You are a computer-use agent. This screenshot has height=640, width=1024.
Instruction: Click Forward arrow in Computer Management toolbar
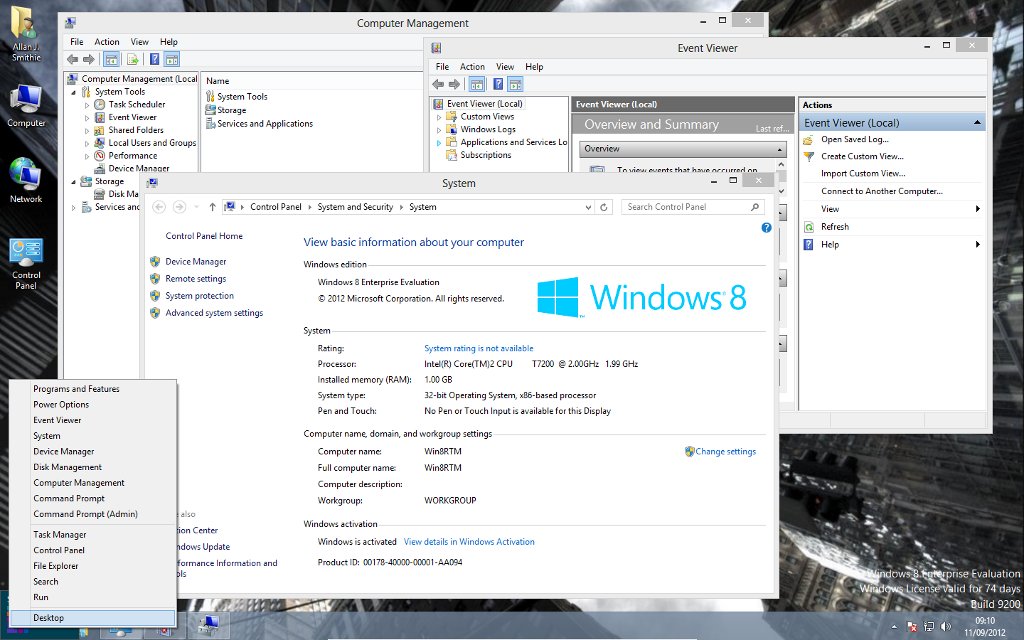click(x=89, y=59)
